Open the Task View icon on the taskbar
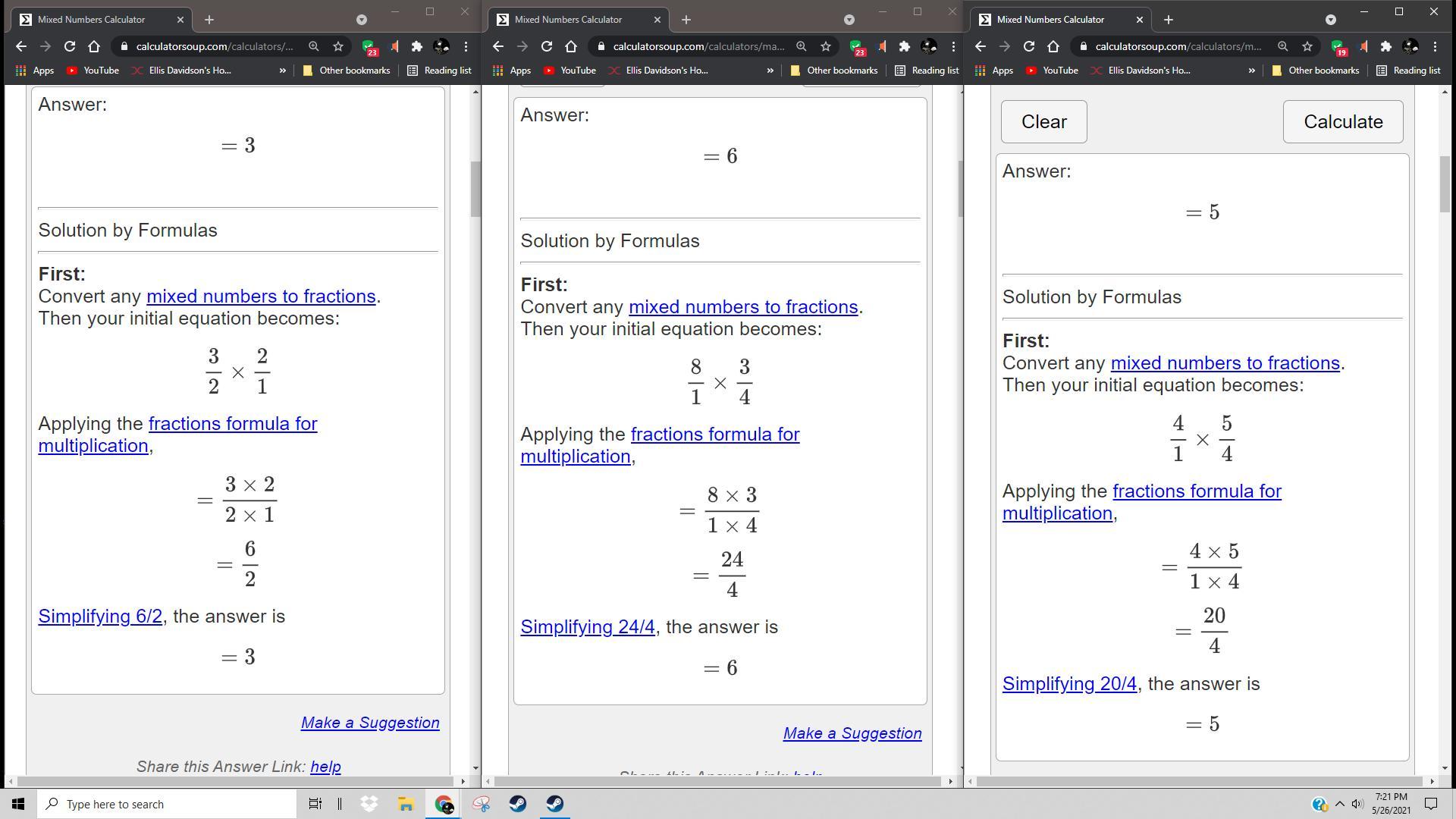This screenshot has width=1456, height=819. [x=315, y=804]
